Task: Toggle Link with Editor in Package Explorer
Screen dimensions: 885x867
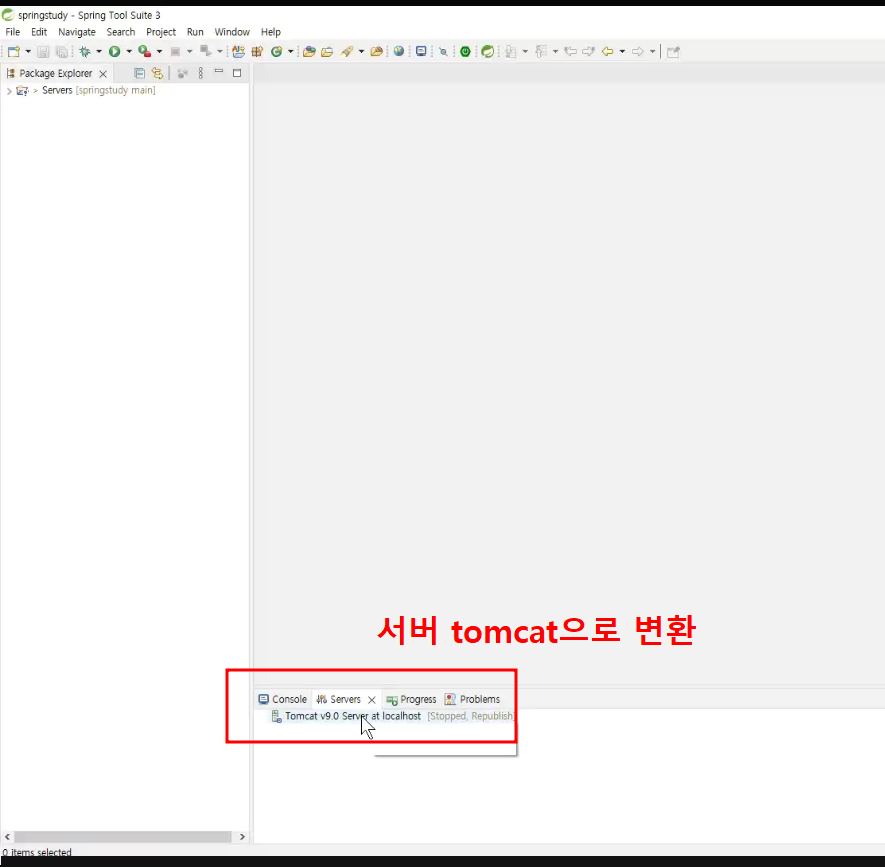Action: pos(157,73)
